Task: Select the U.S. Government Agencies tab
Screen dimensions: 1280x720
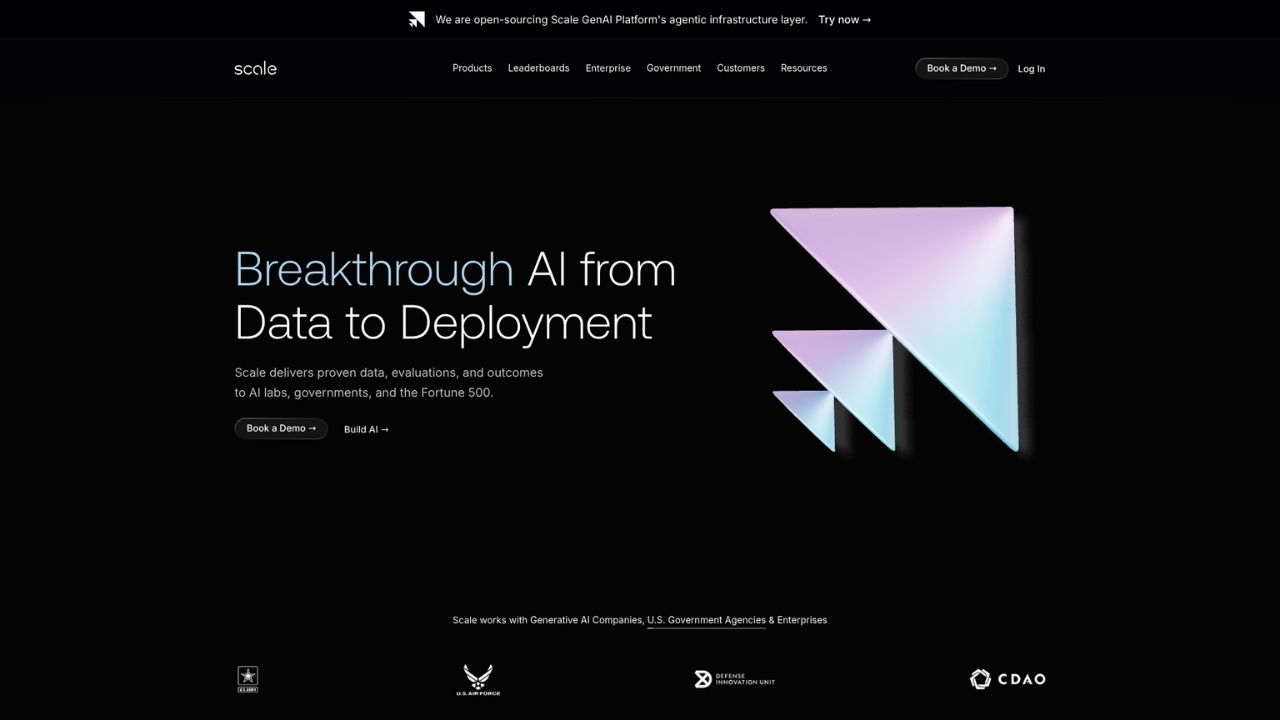Action: (x=706, y=620)
